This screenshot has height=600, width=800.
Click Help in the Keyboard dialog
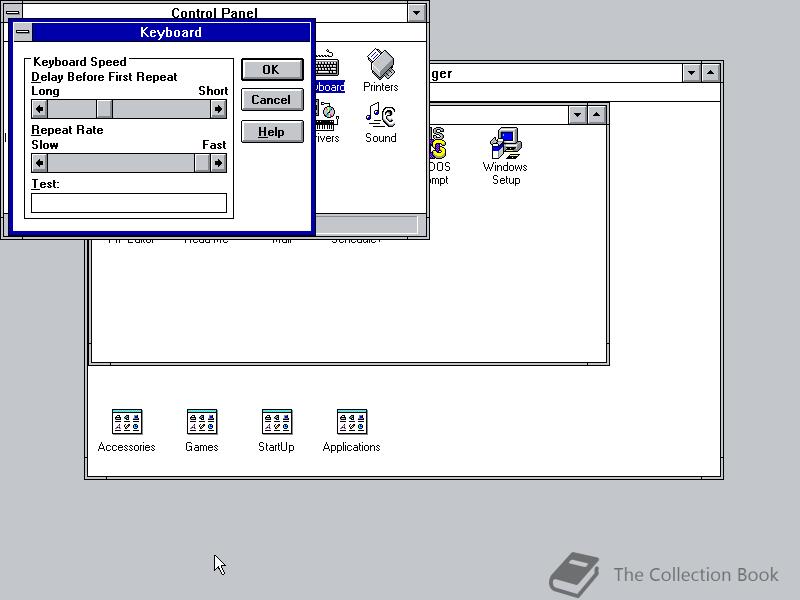tap(272, 132)
